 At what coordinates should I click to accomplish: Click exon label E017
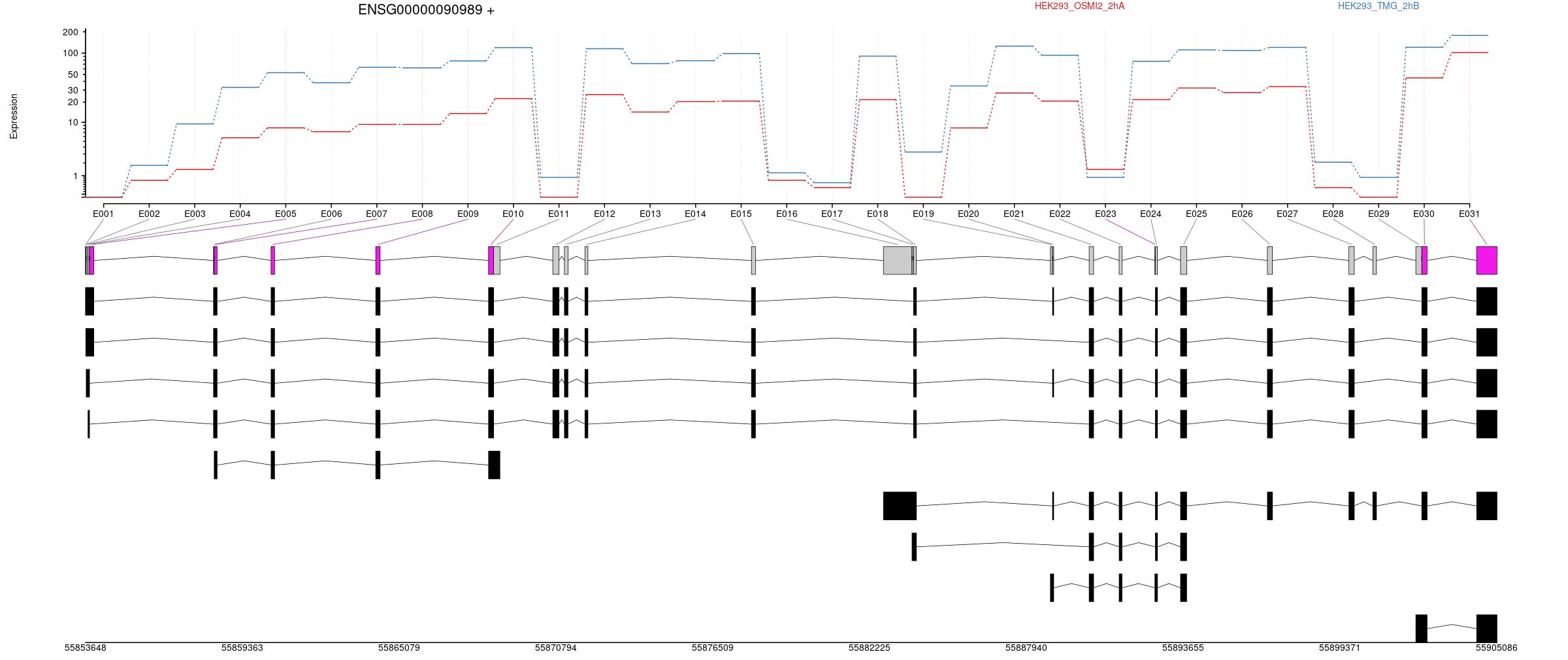tap(832, 214)
